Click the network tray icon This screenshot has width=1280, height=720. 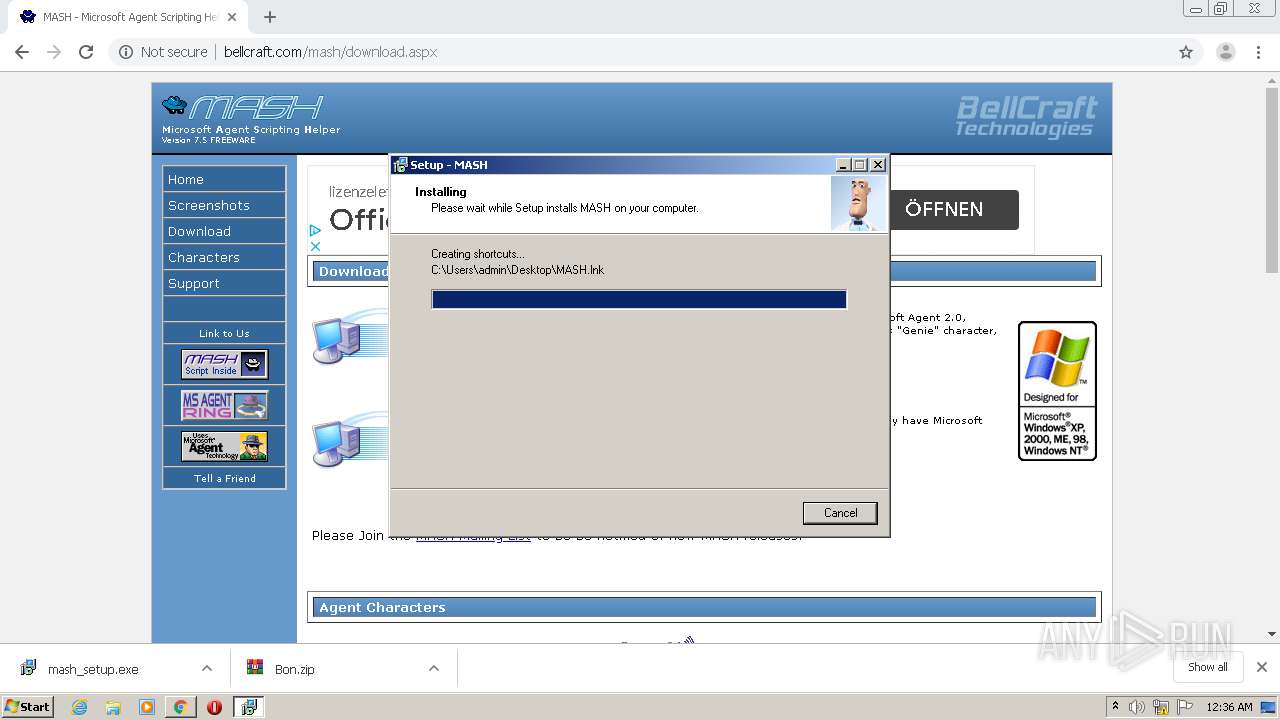point(1160,707)
